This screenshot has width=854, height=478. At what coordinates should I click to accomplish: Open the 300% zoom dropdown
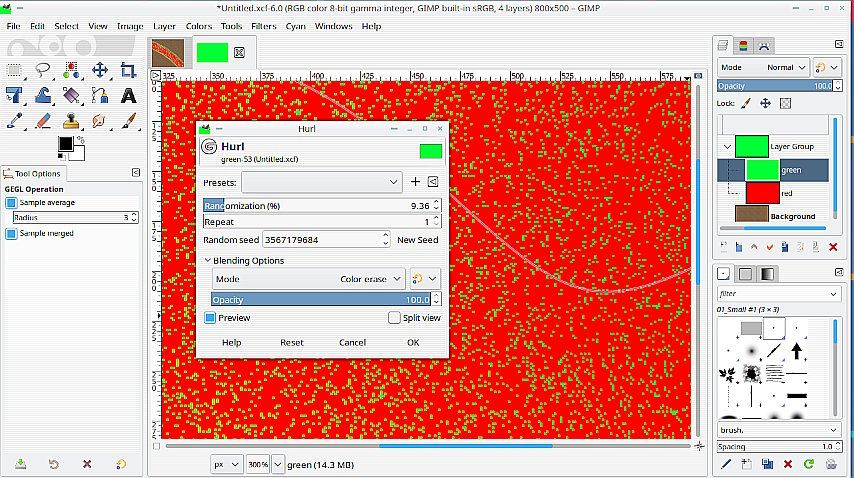click(x=278, y=464)
